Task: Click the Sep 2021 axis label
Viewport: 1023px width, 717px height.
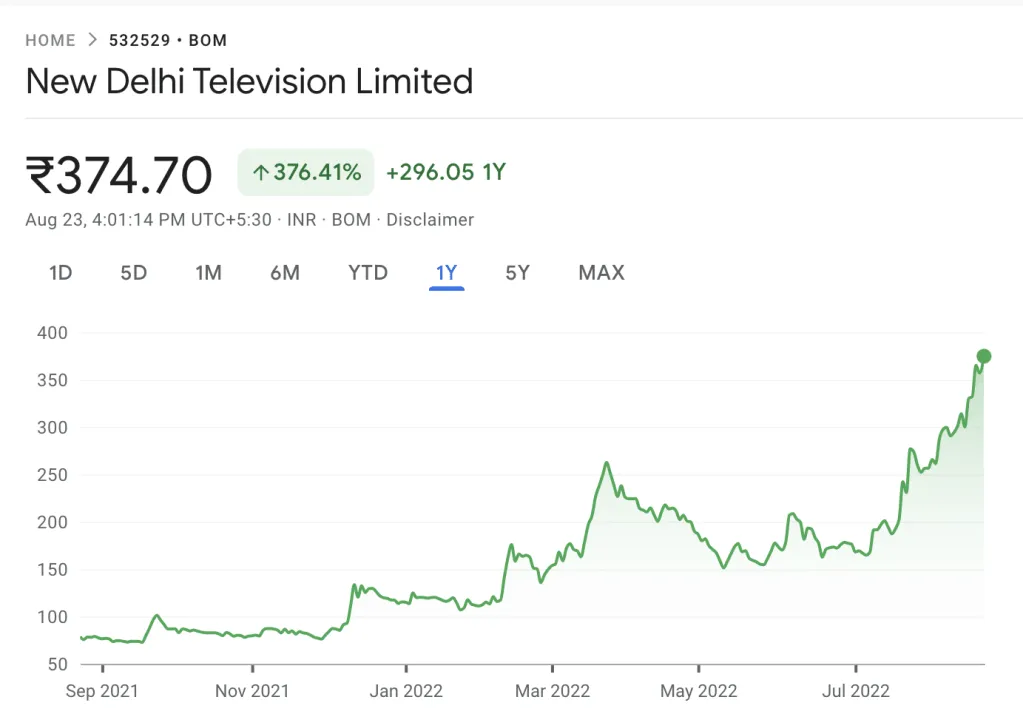Action: (102, 691)
